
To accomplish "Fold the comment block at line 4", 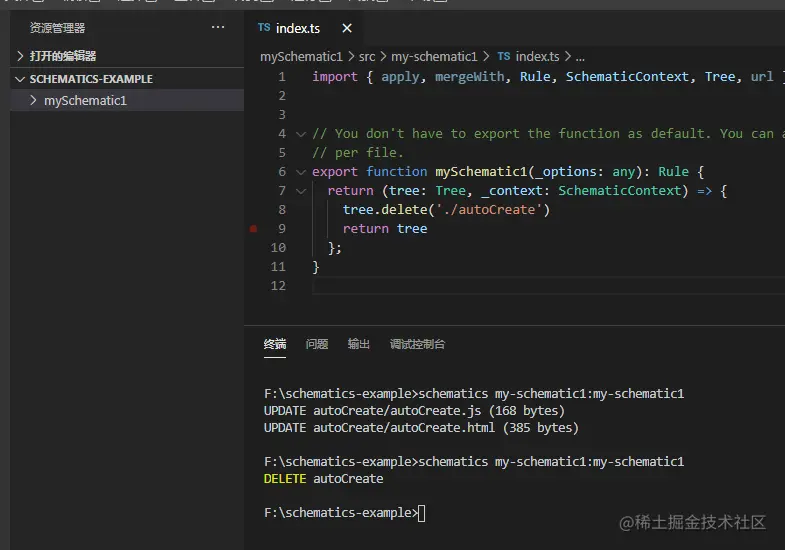I will (x=301, y=134).
